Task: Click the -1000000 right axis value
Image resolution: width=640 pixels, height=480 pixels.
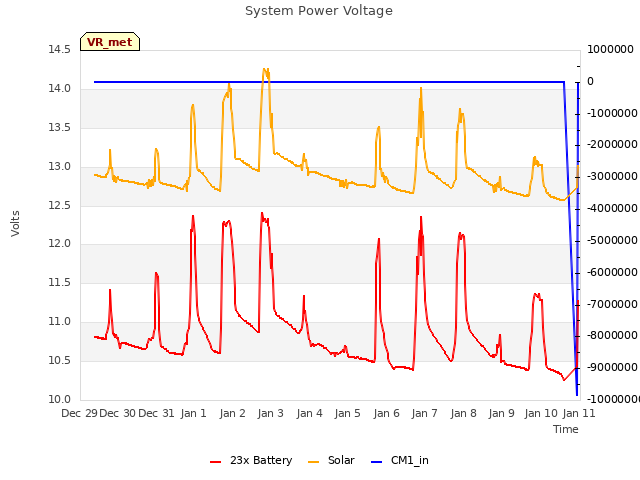Action: point(612,113)
